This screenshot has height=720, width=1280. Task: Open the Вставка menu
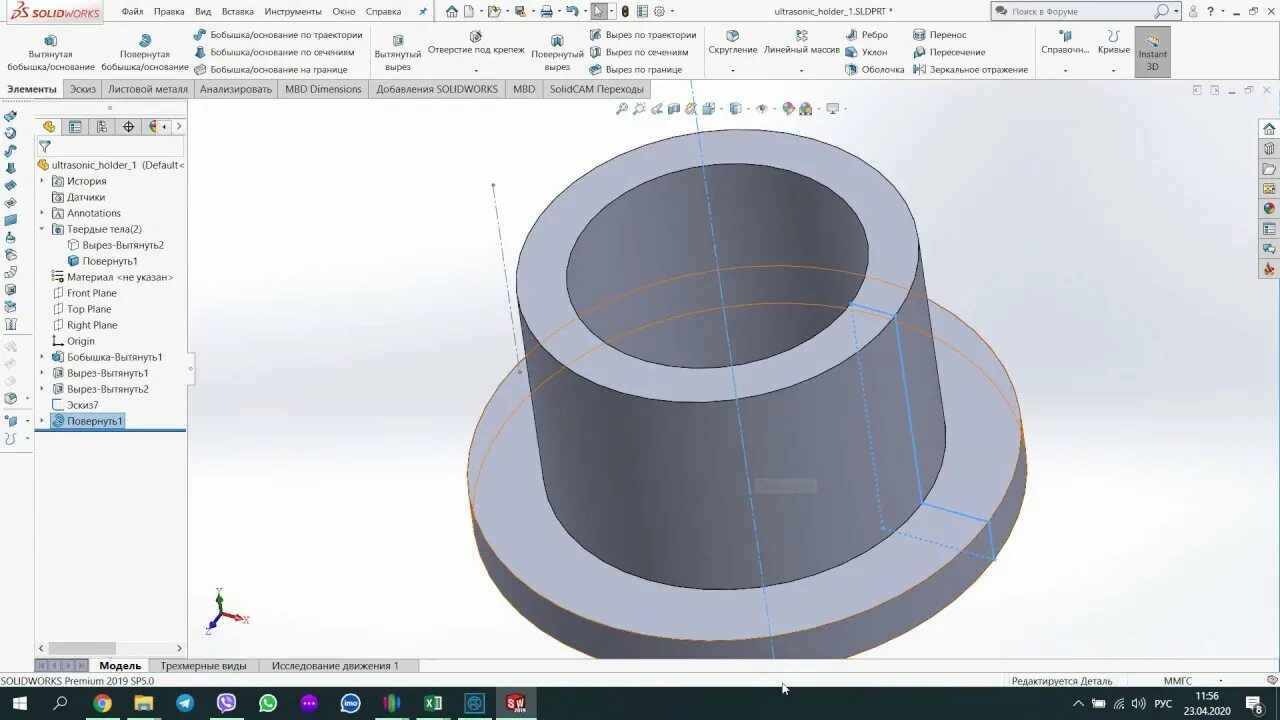(240, 12)
